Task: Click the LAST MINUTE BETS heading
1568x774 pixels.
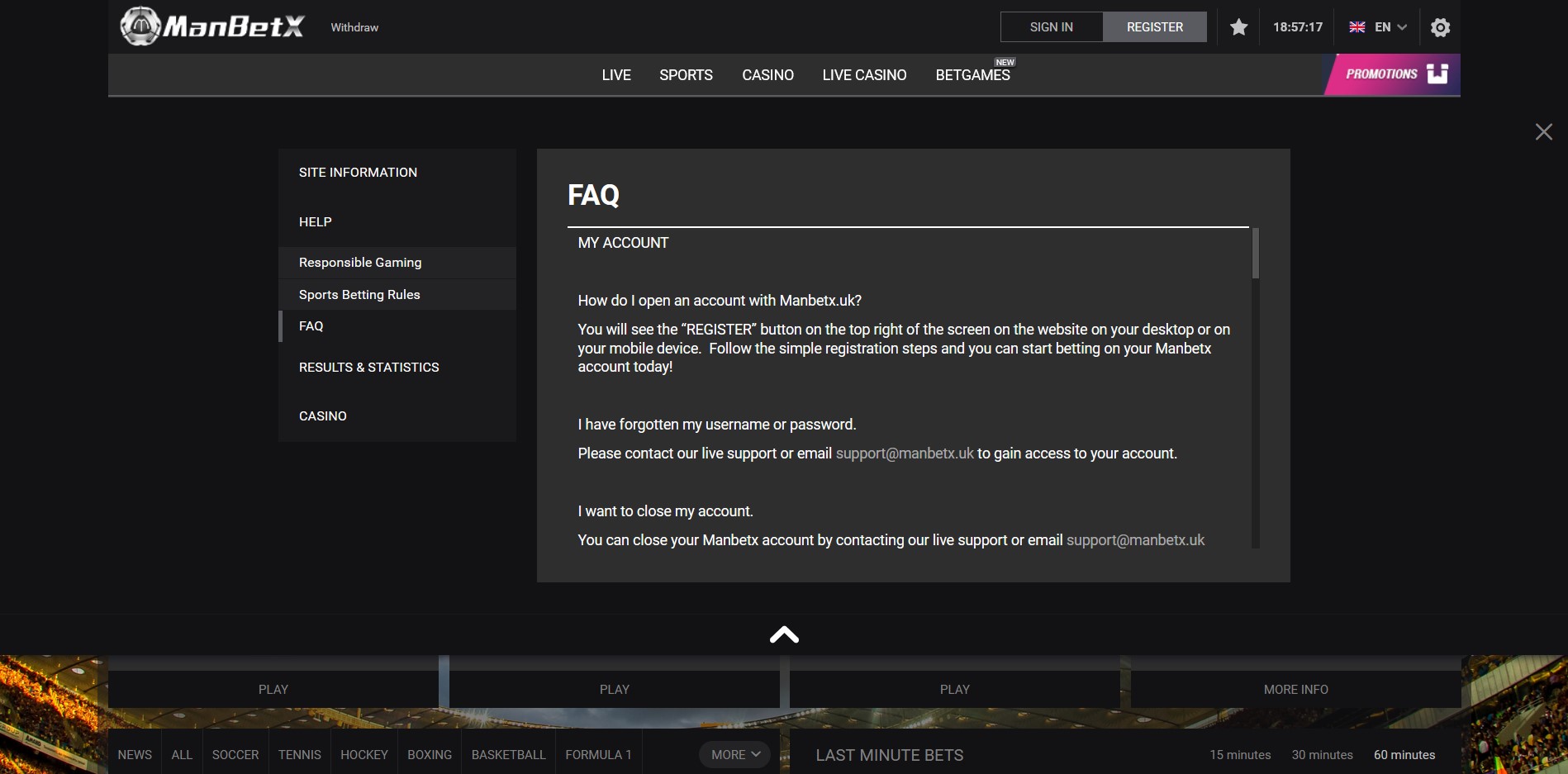Action: pyautogui.click(x=890, y=755)
